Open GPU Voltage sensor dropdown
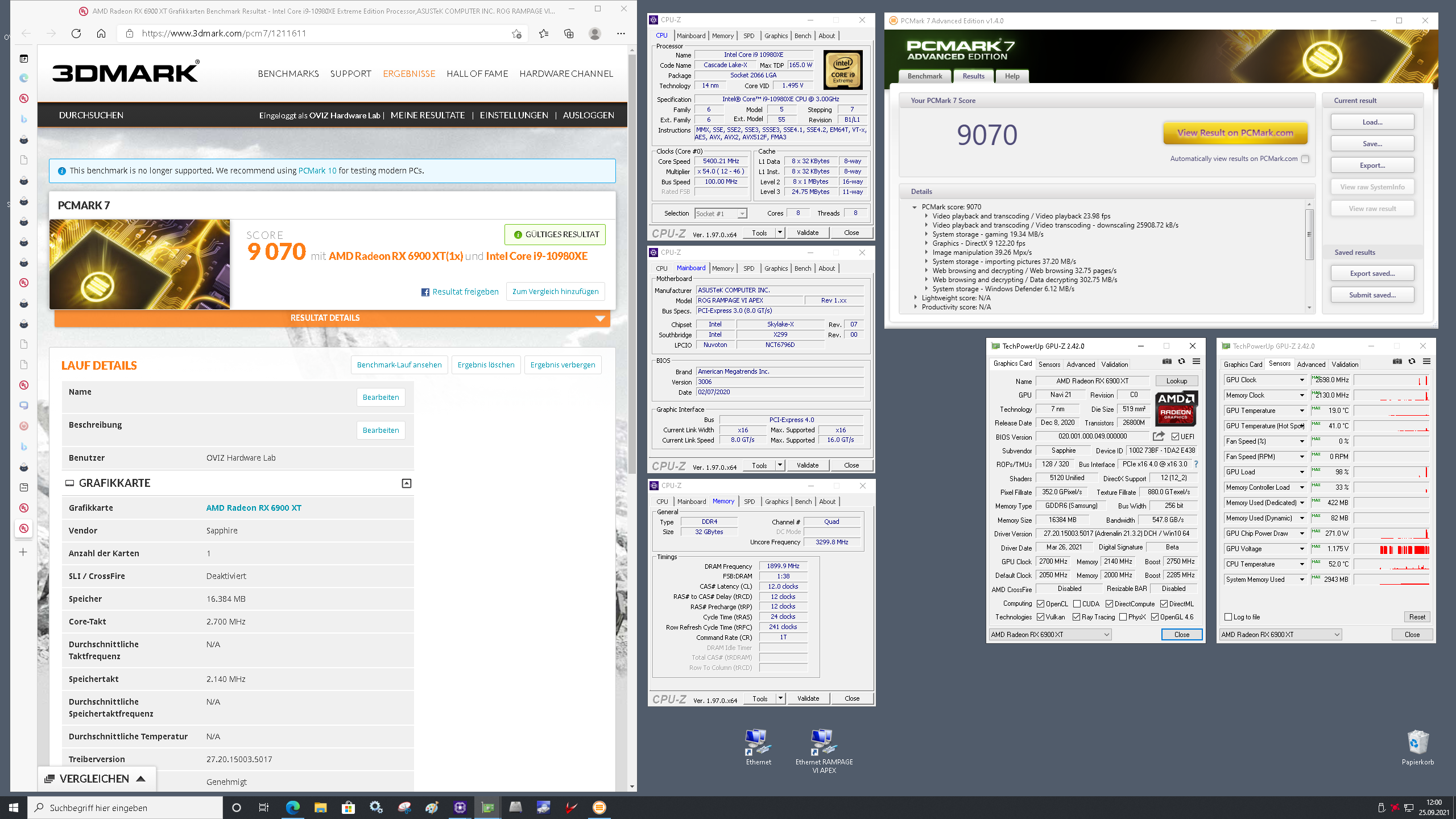1456x819 pixels. pos(1302,549)
